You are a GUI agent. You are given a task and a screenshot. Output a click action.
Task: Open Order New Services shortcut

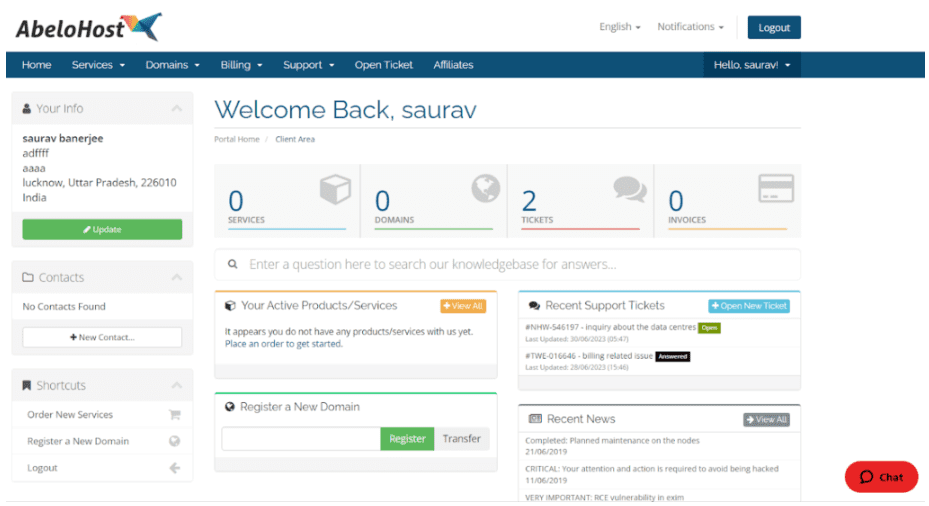click(70, 415)
